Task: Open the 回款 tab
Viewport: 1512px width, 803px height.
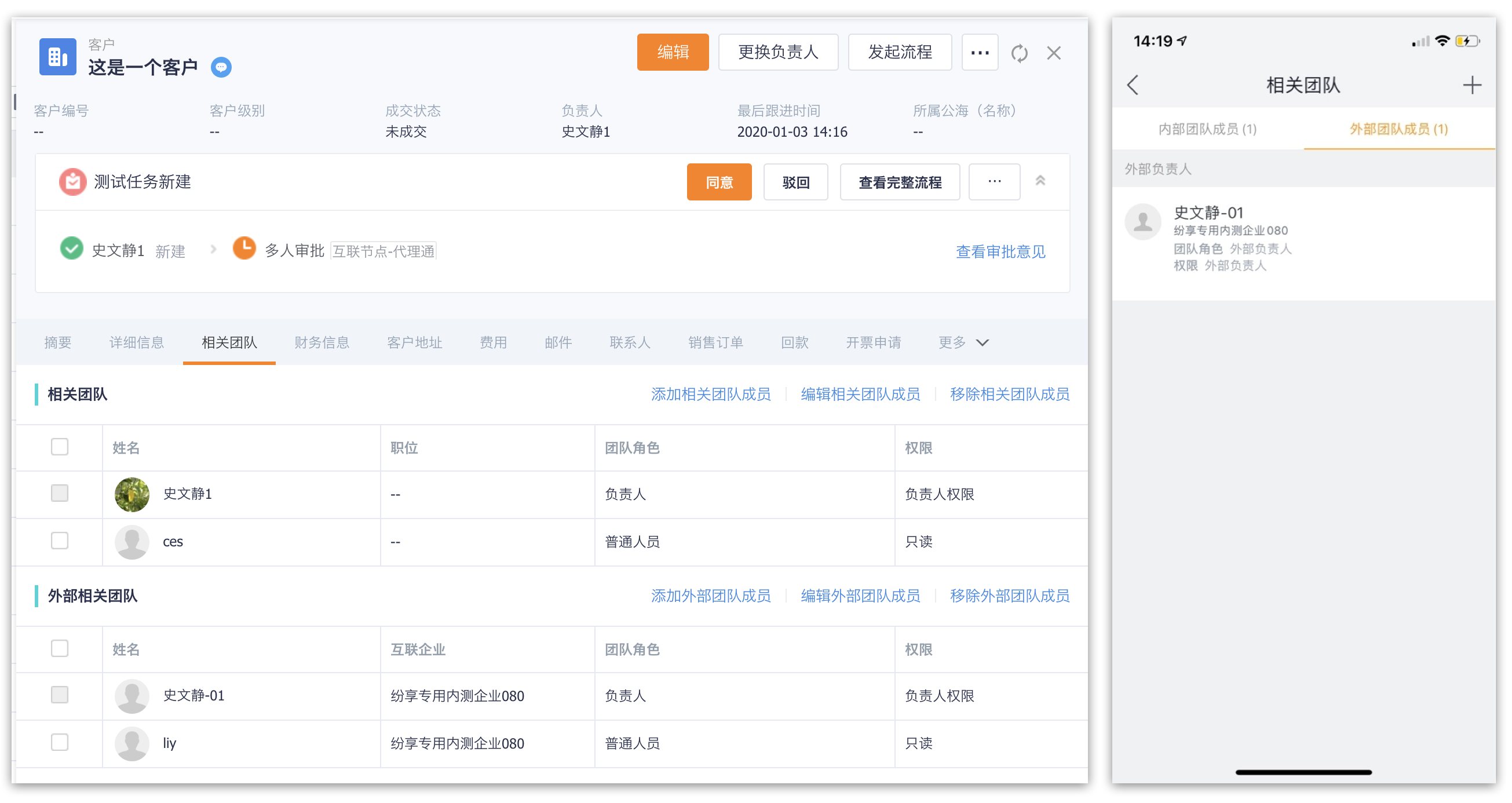Action: click(795, 343)
